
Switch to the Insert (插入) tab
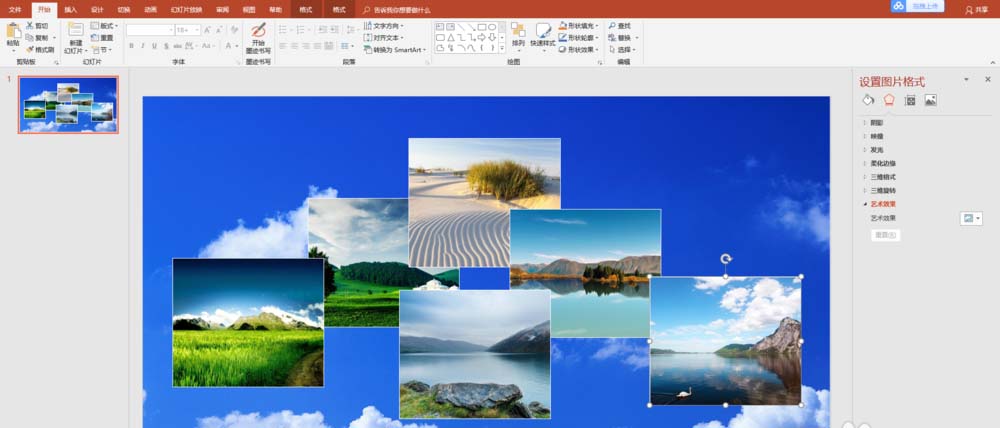coord(71,10)
